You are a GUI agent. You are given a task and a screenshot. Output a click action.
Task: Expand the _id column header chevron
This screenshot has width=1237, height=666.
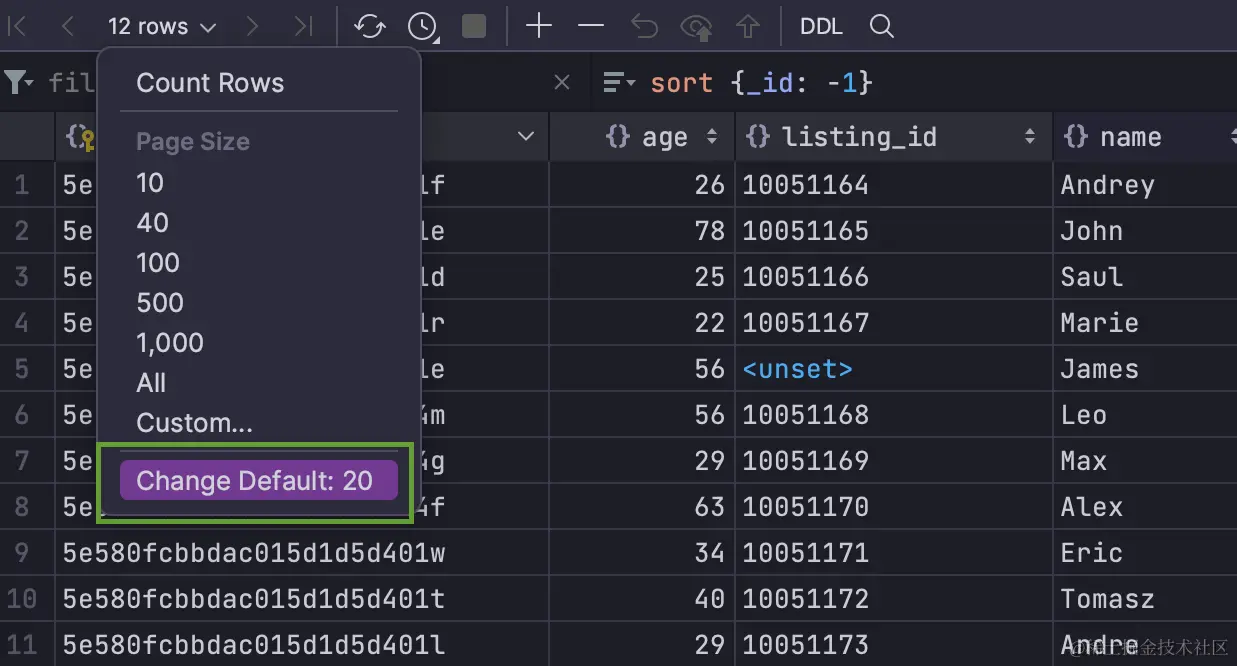pyautogui.click(x=526, y=137)
